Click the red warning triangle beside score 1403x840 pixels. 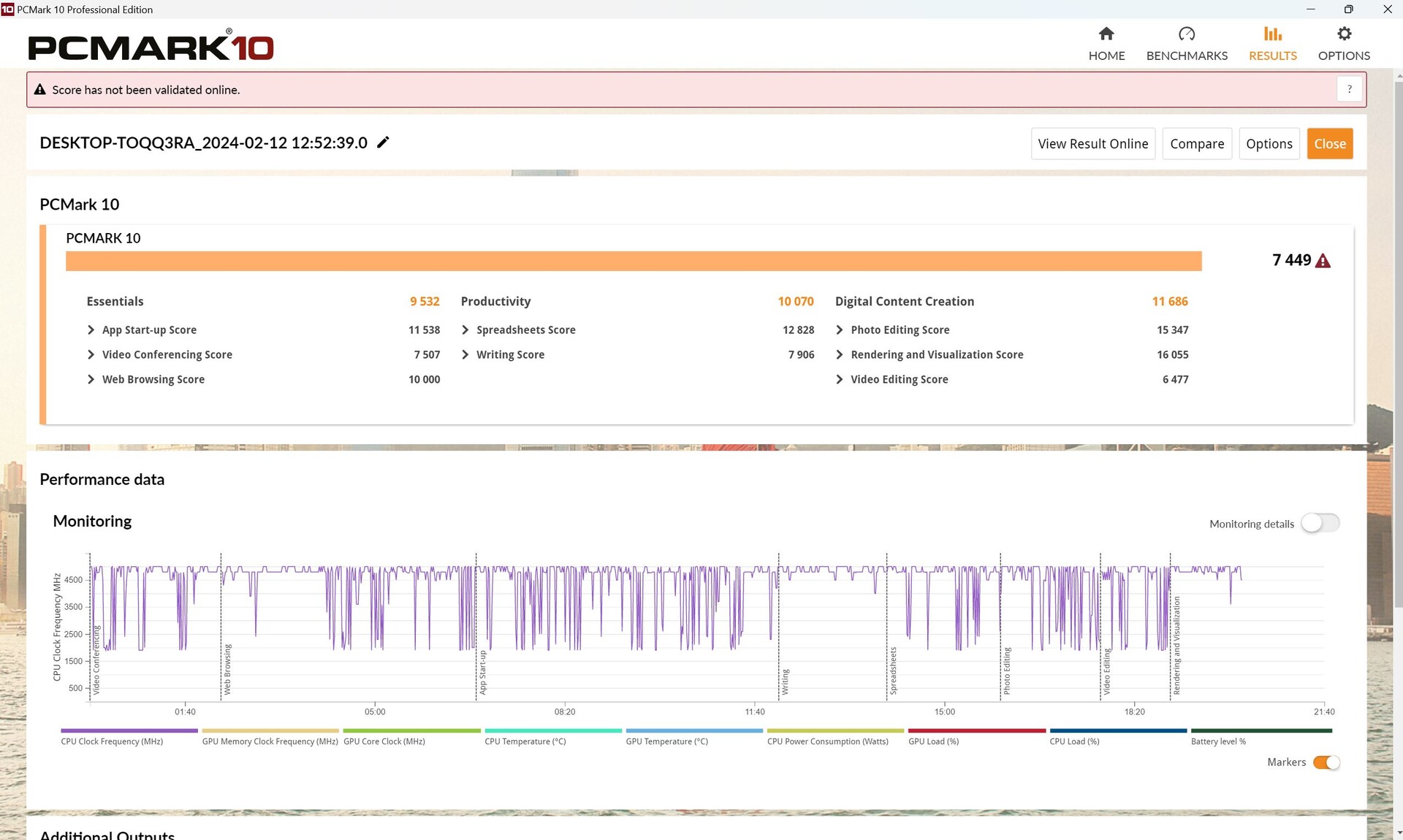click(x=1323, y=261)
